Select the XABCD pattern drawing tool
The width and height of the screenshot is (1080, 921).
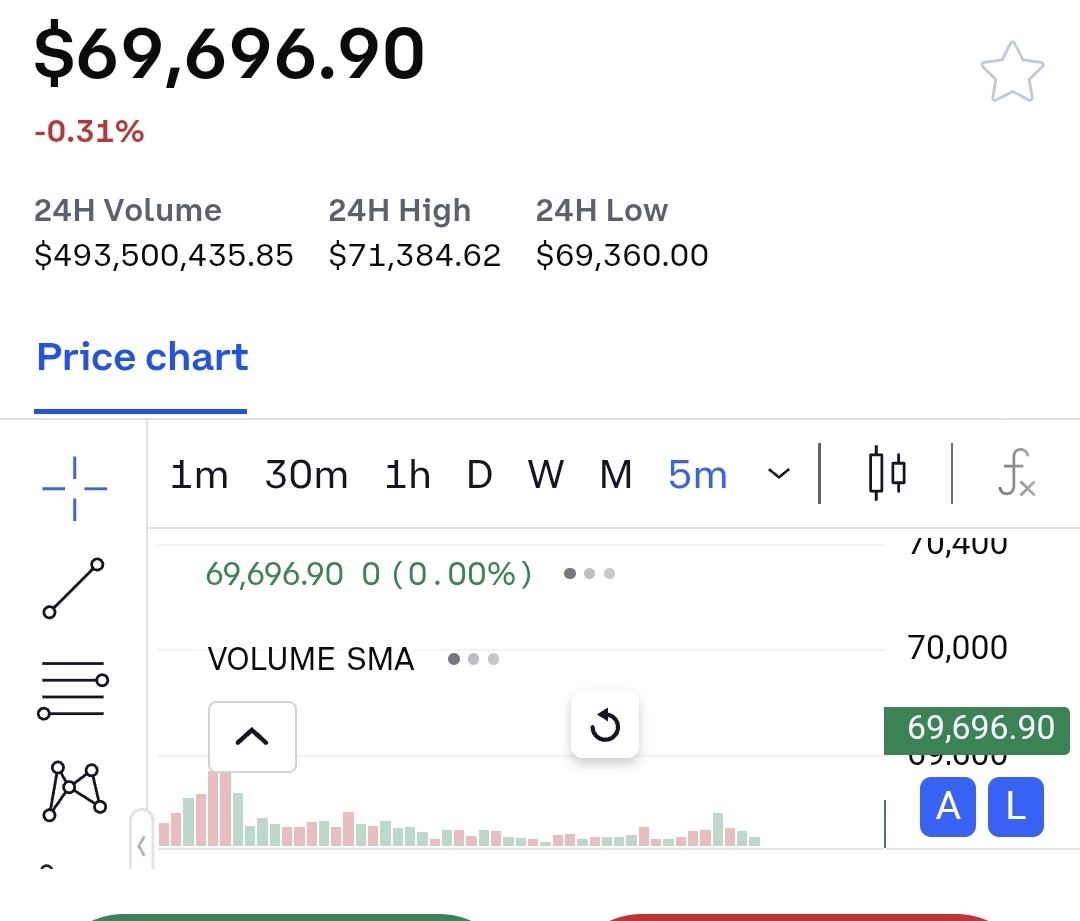coord(74,791)
